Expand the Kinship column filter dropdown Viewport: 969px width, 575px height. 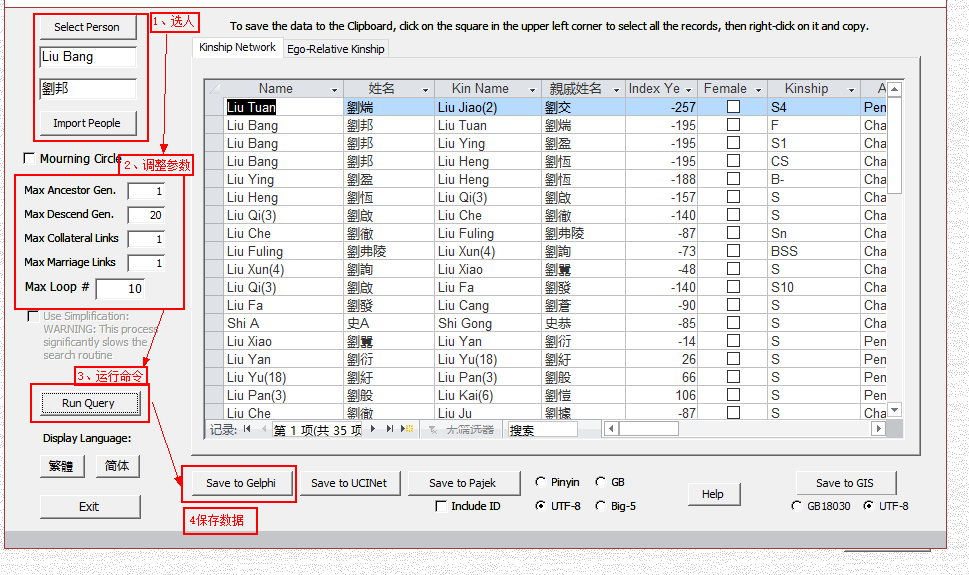(x=852, y=89)
